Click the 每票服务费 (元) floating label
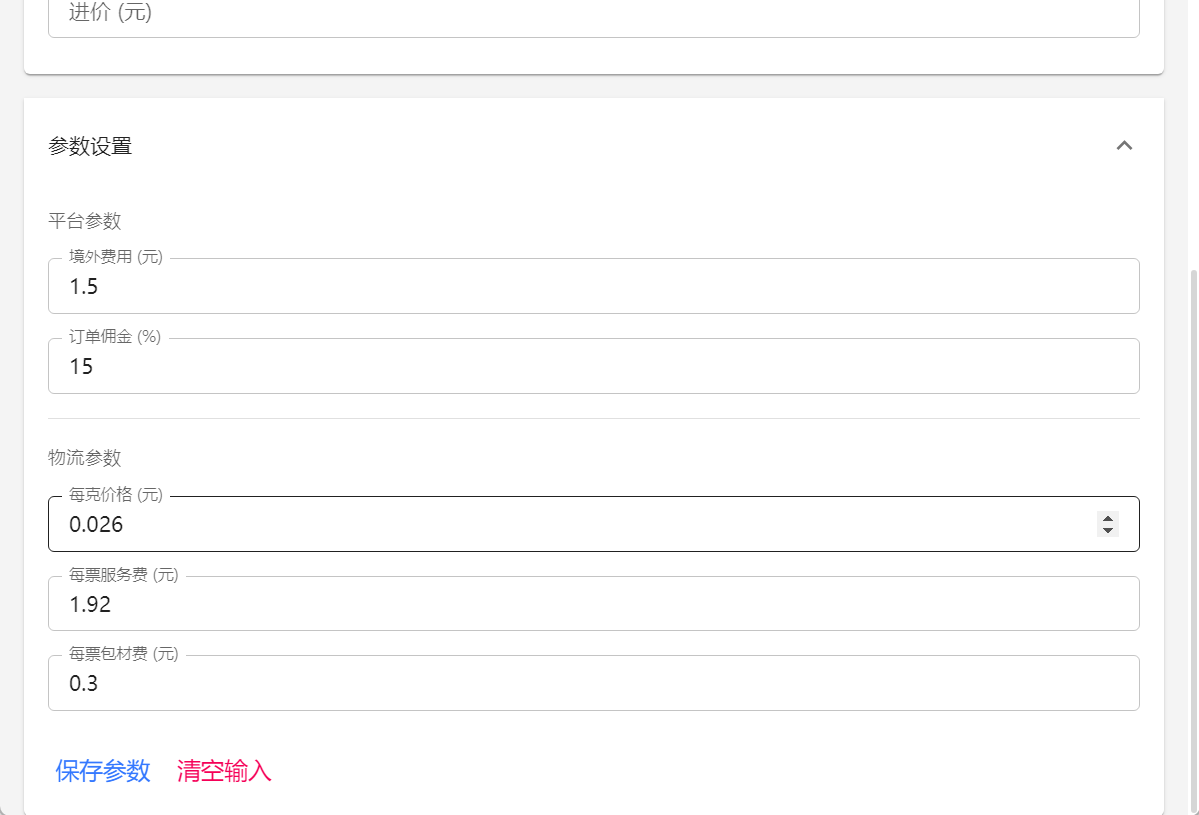The height and width of the screenshot is (815, 1199). 123,575
